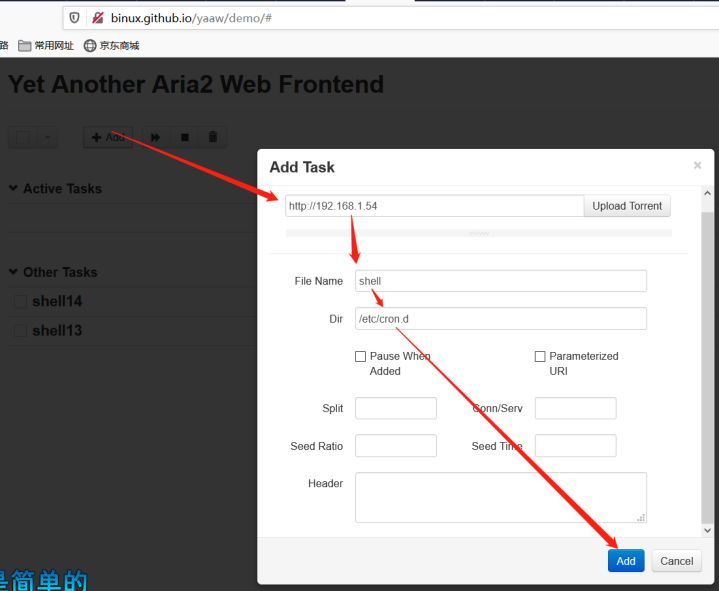
Task: Click the URL textarea resize handle bar
Action: (x=479, y=233)
